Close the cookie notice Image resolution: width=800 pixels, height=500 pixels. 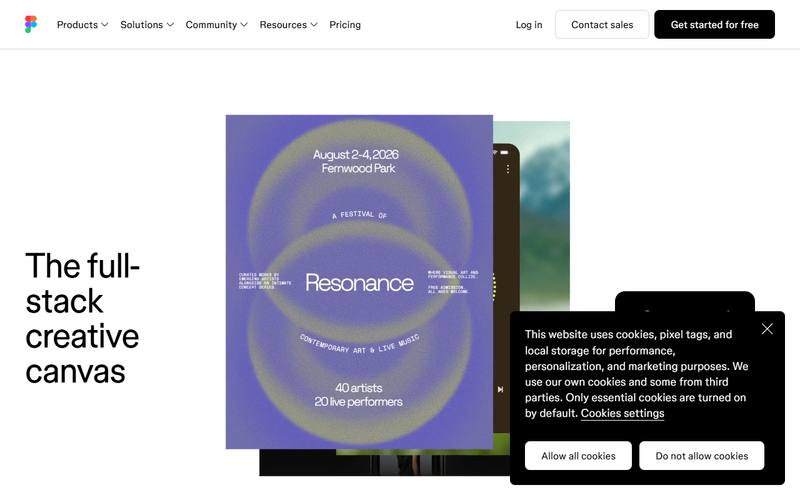(x=767, y=329)
